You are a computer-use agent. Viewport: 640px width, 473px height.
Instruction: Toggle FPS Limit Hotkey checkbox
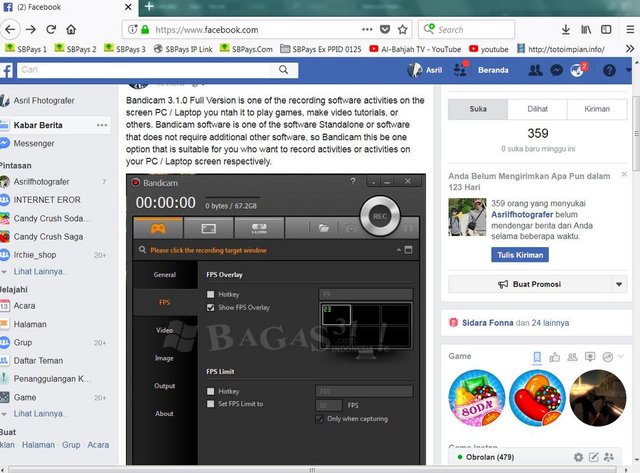point(211,391)
